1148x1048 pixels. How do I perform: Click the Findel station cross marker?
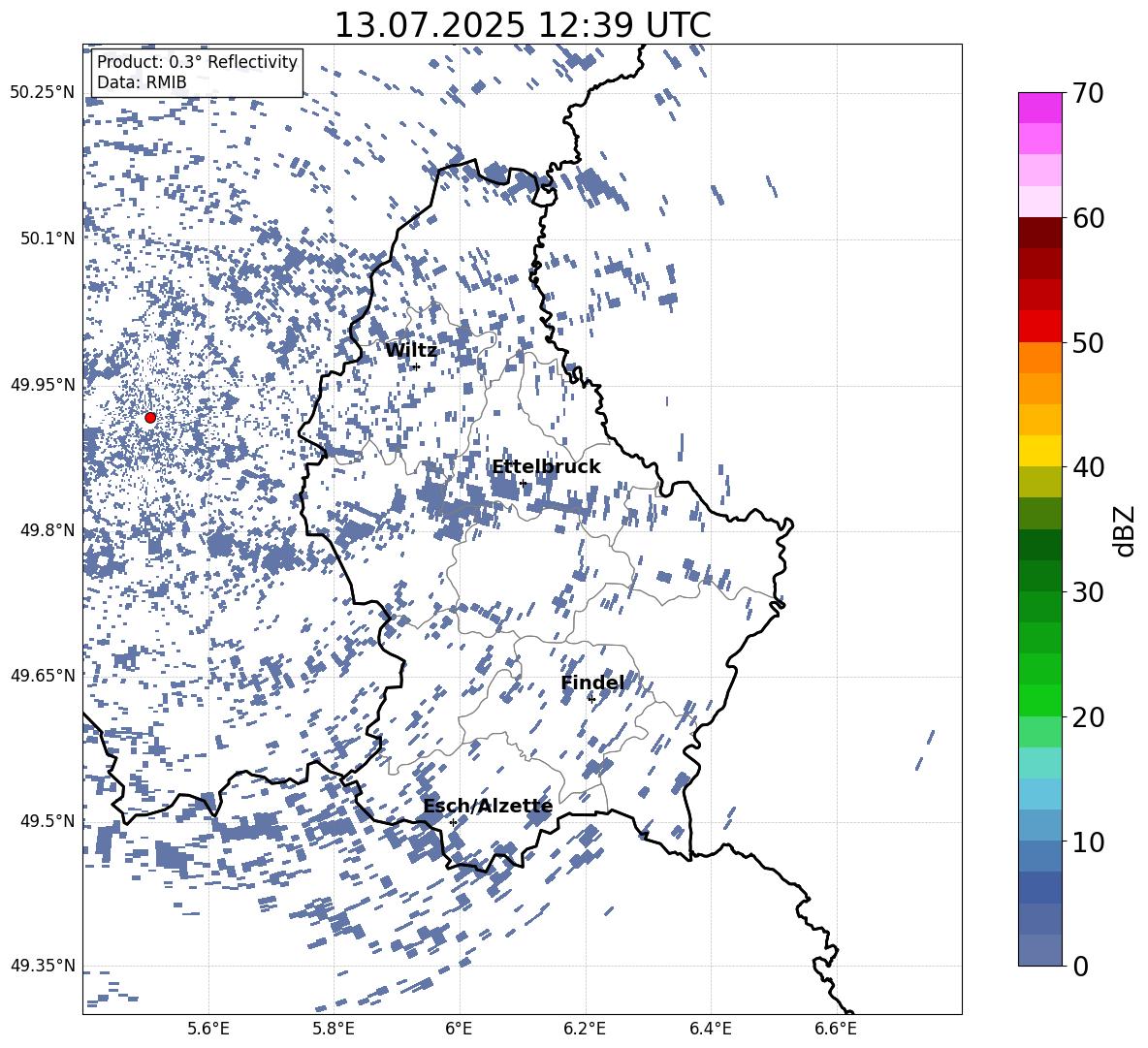point(591,699)
